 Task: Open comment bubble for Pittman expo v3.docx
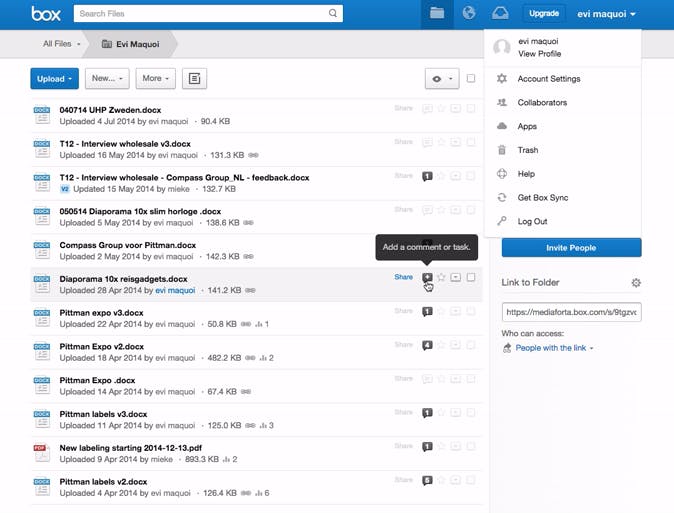[427, 311]
